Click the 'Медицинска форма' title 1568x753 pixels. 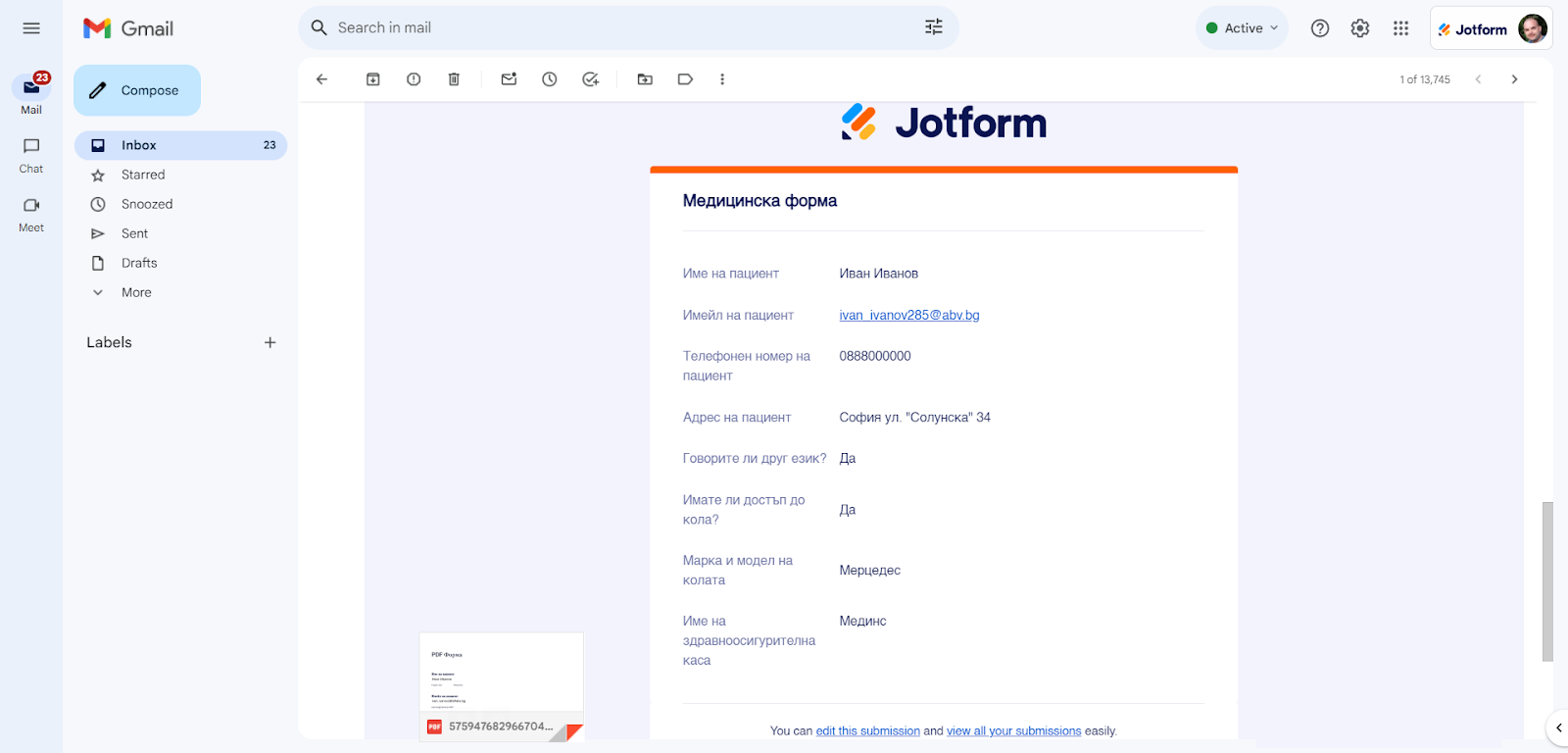point(759,201)
